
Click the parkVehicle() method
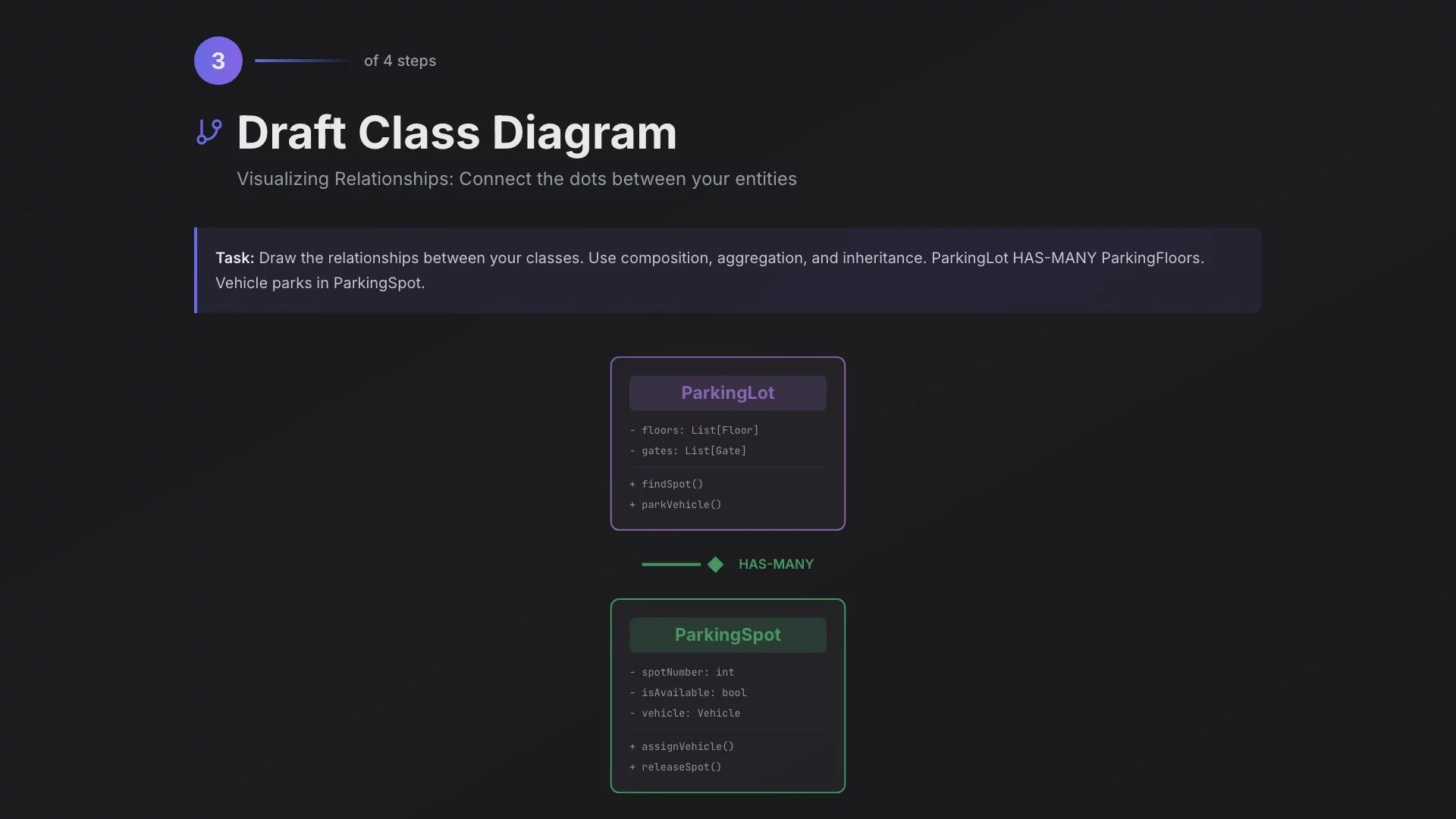681,504
